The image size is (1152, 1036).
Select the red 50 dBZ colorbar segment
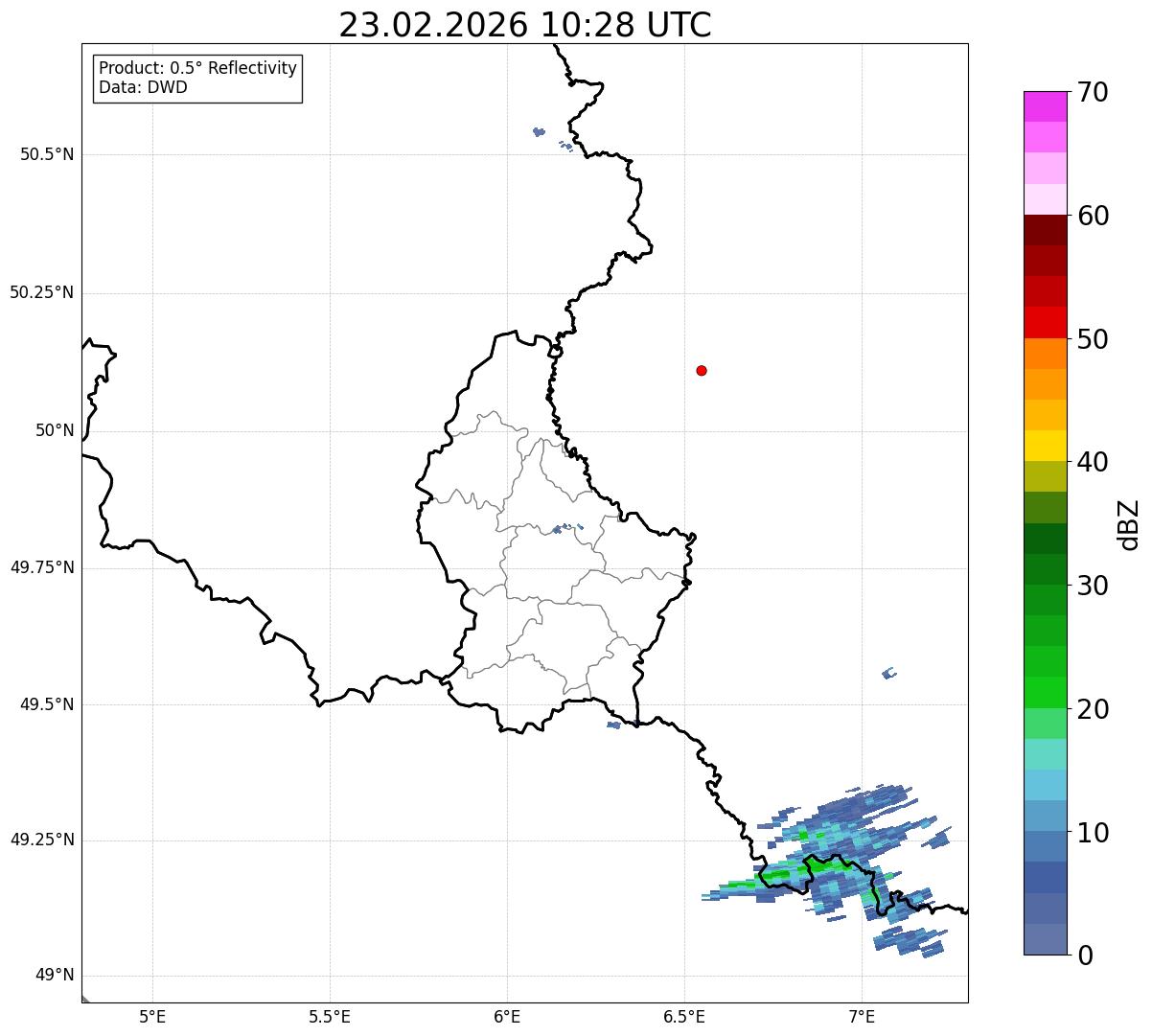[1045, 322]
